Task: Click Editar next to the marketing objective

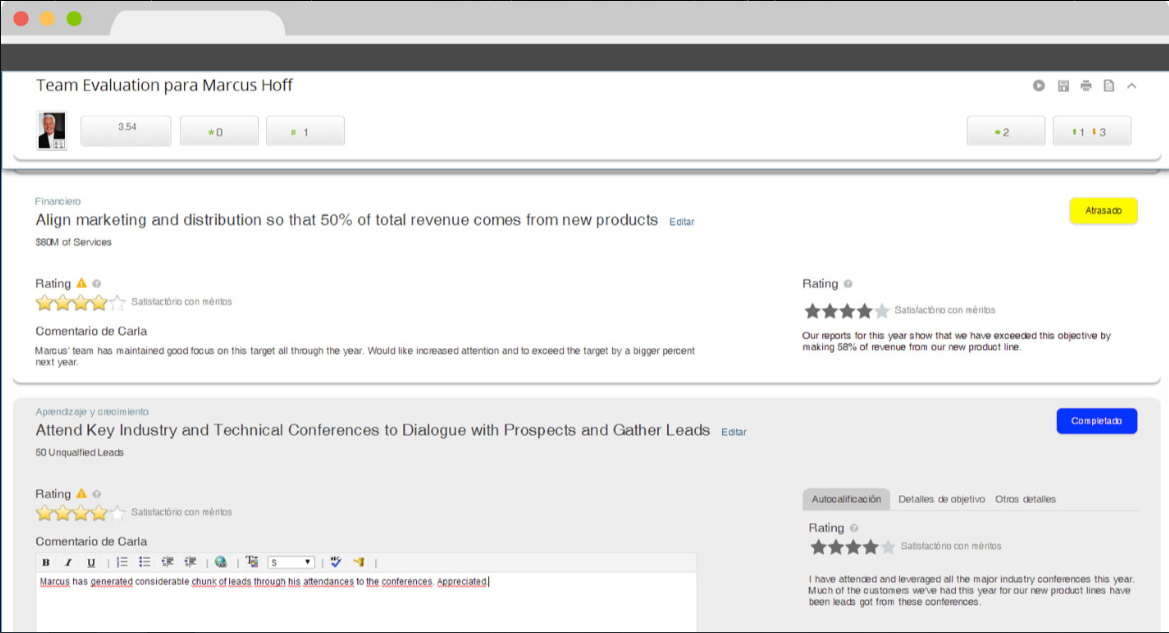Action: click(x=681, y=221)
